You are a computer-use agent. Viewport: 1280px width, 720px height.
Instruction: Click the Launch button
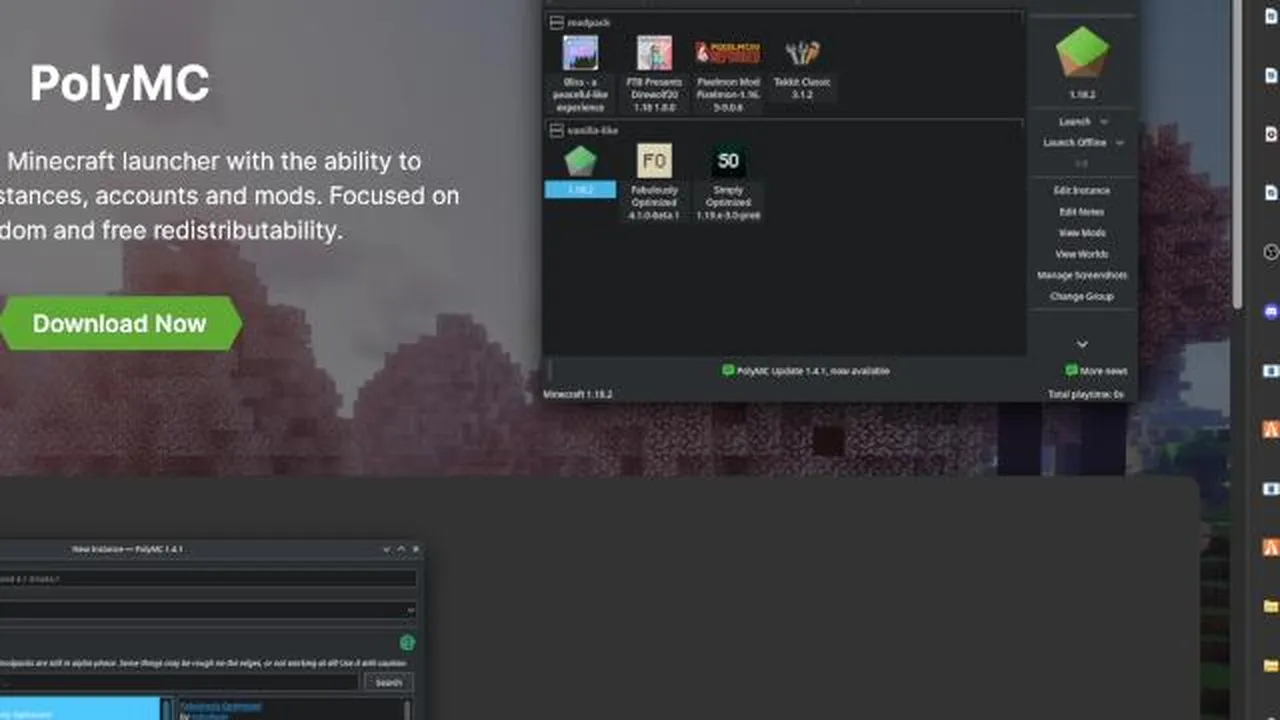(x=1075, y=122)
